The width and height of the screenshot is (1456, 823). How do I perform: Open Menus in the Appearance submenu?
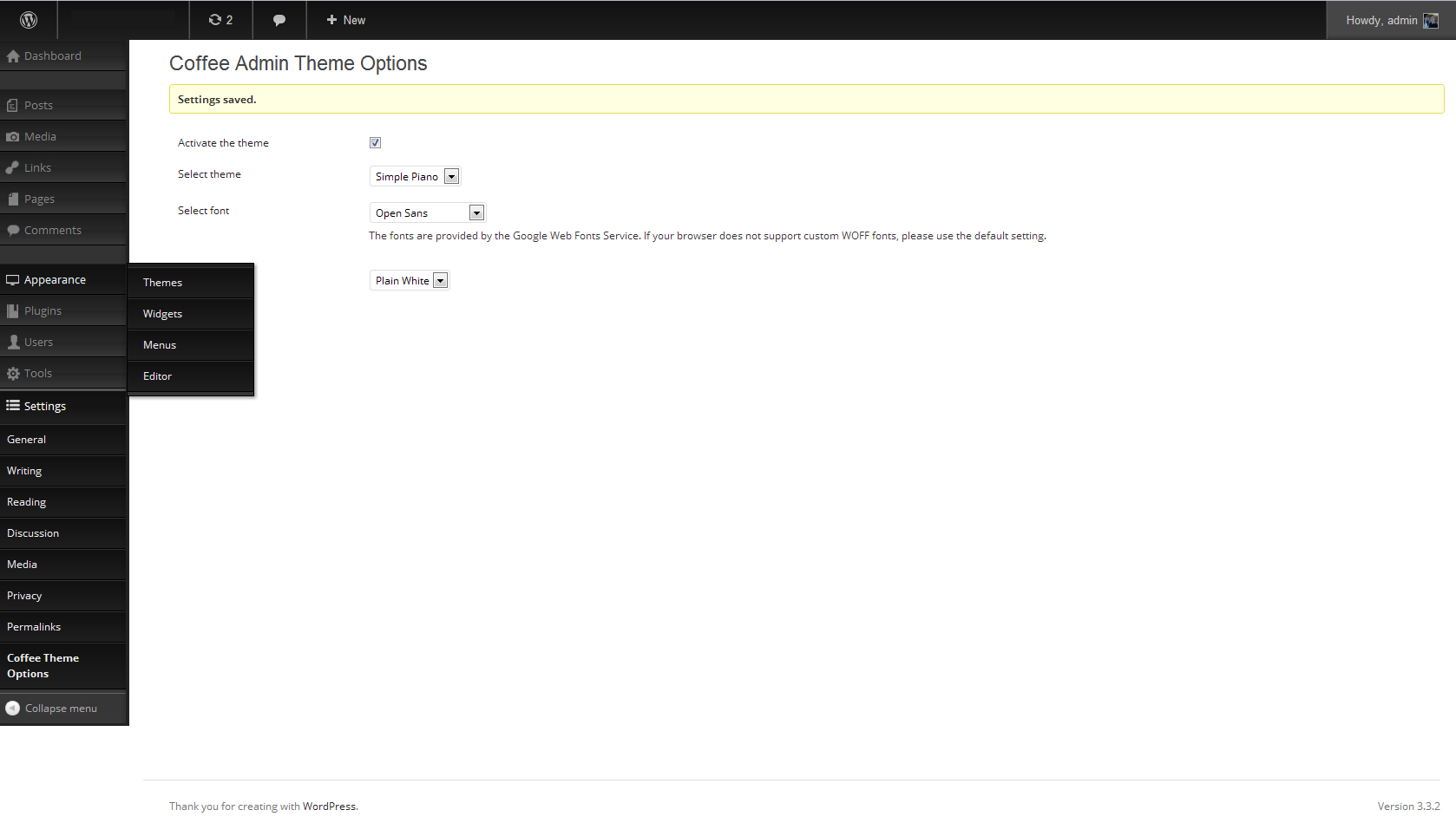[x=160, y=345]
